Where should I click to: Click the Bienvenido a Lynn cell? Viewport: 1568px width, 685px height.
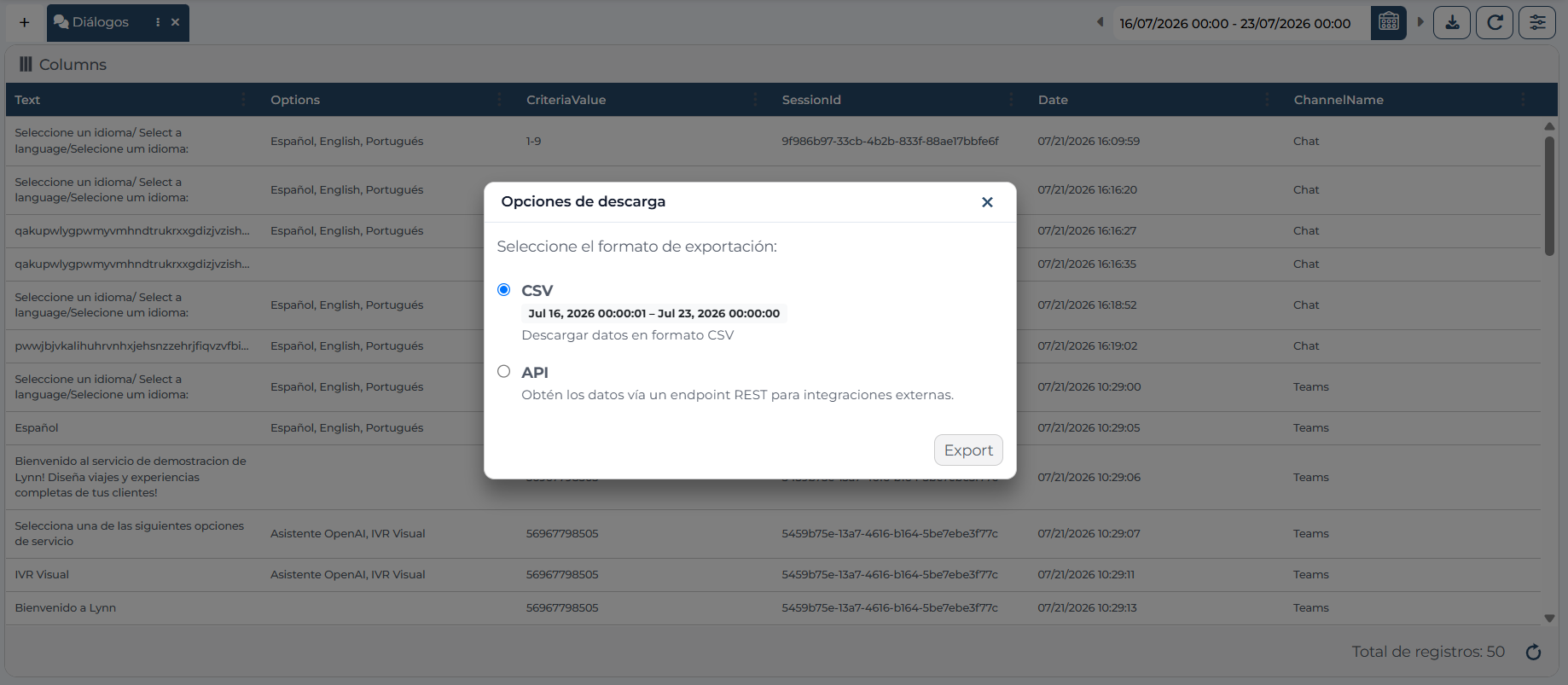coord(65,607)
